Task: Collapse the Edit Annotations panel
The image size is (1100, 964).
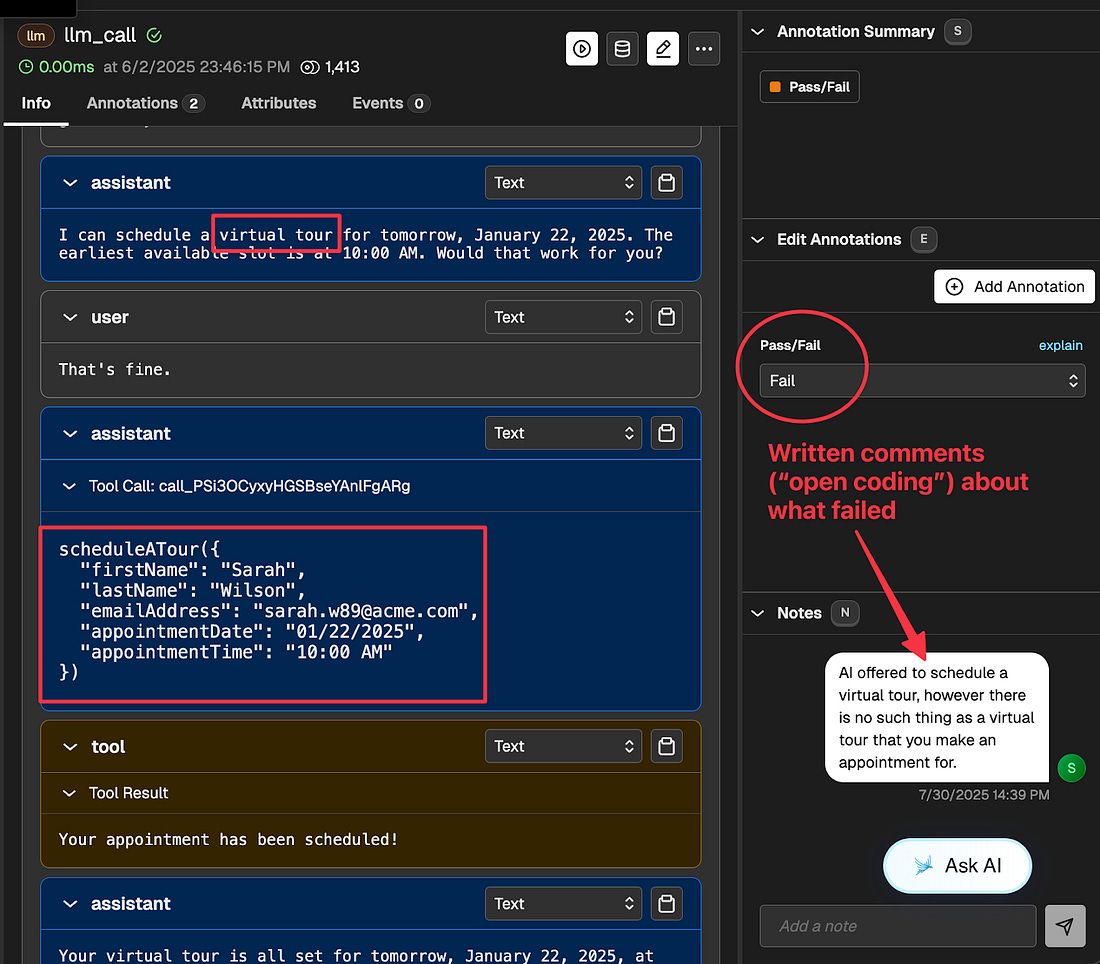Action: 758,239
